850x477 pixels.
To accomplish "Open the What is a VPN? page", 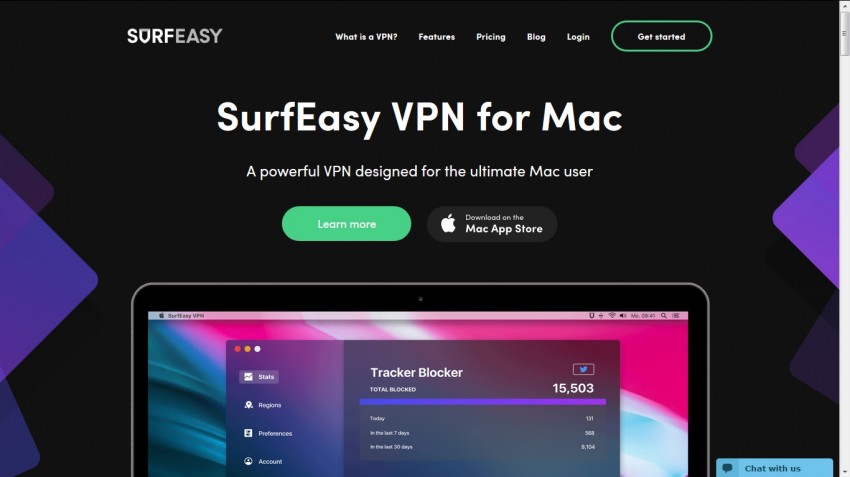I will (366, 37).
